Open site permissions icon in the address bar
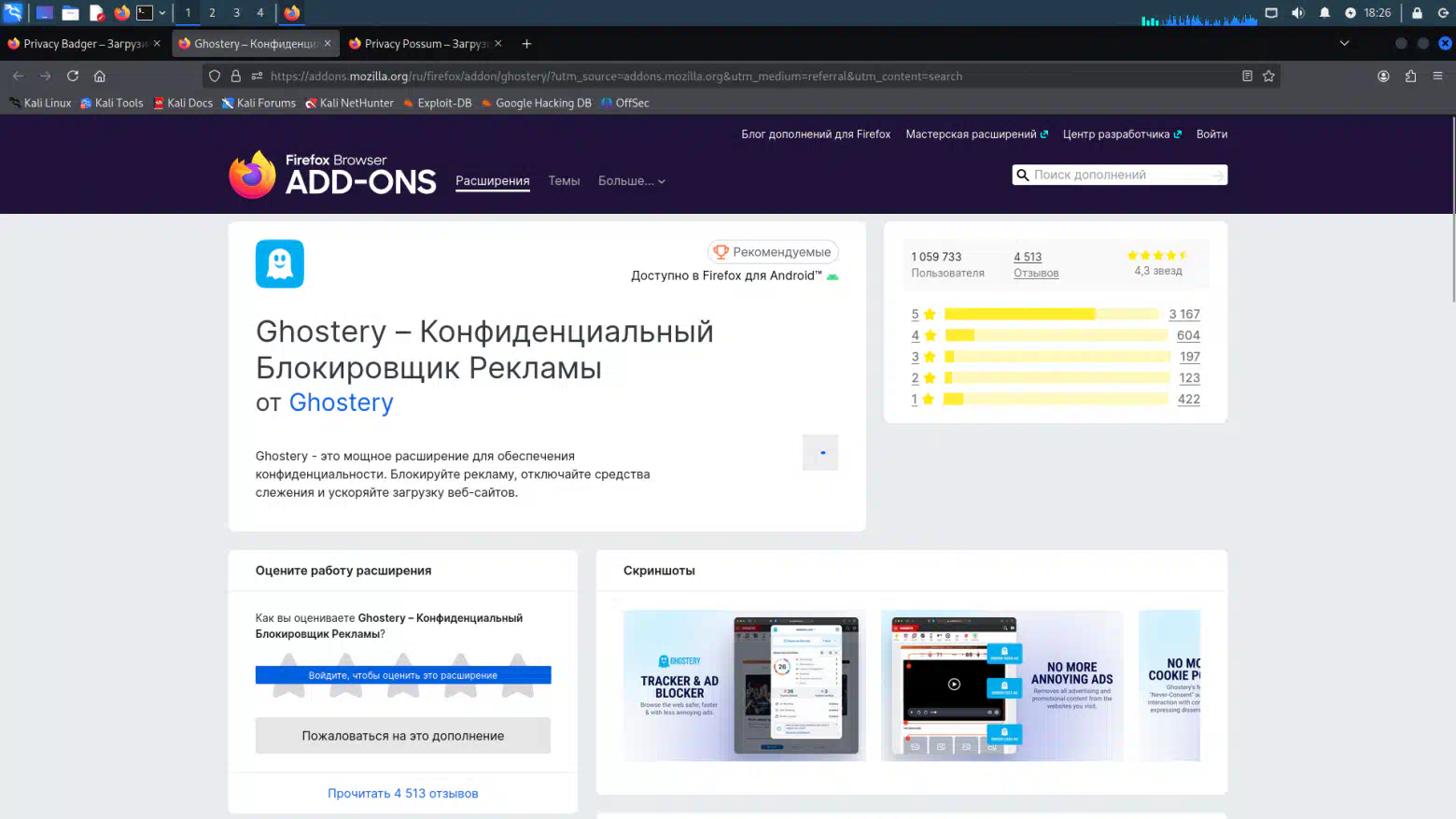This screenshot has width=1456, height=819. pos(257,77)
